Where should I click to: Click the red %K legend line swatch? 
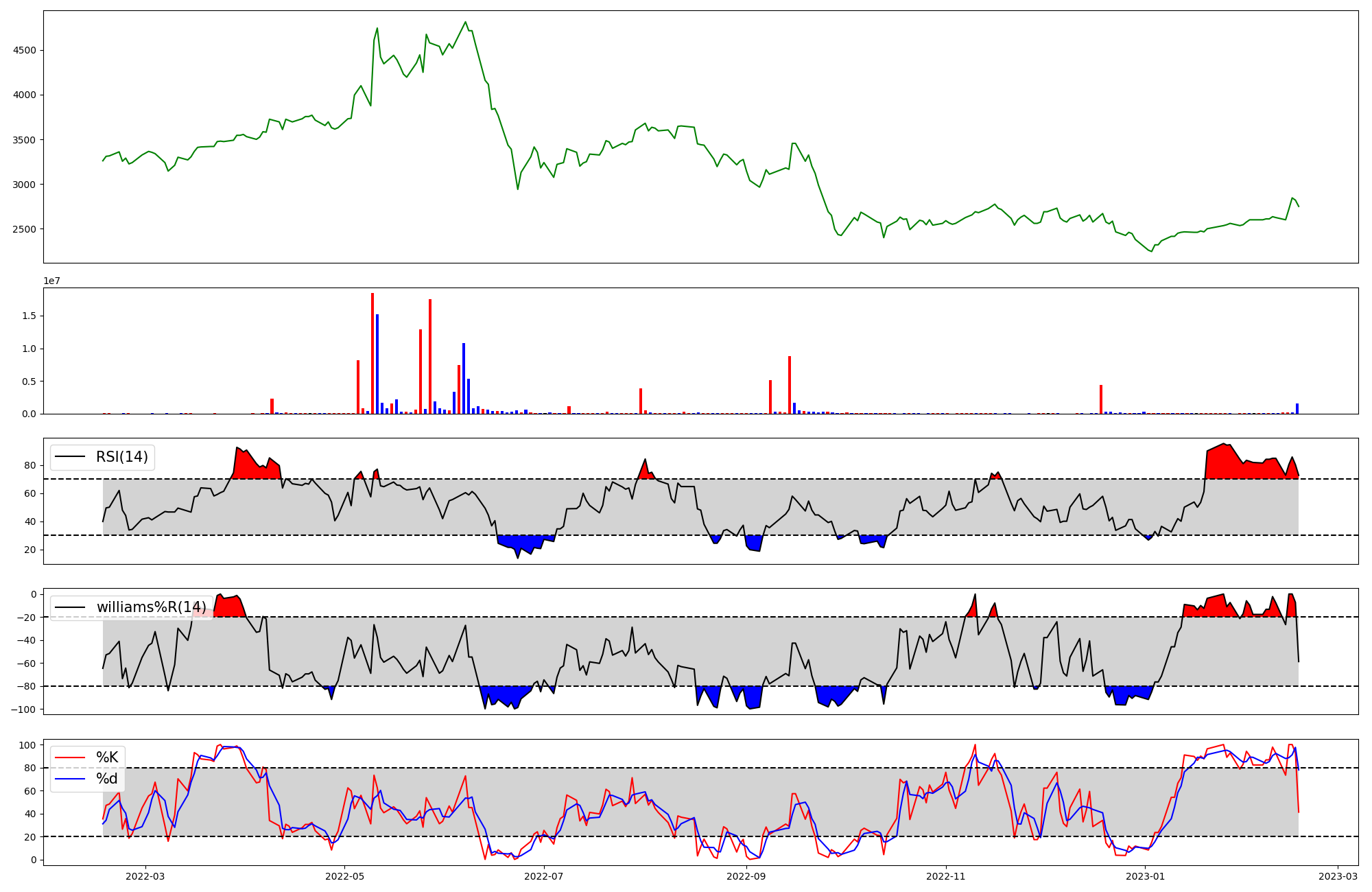(69, 758)
